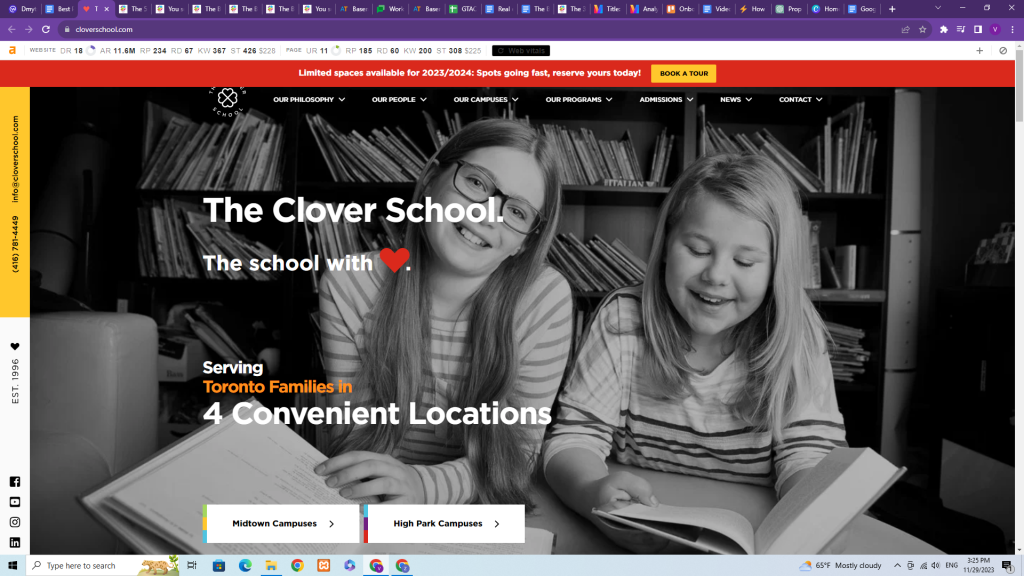Expand the Our People menu
This screenshot has height=576, width=1024.
click(399, 100)
